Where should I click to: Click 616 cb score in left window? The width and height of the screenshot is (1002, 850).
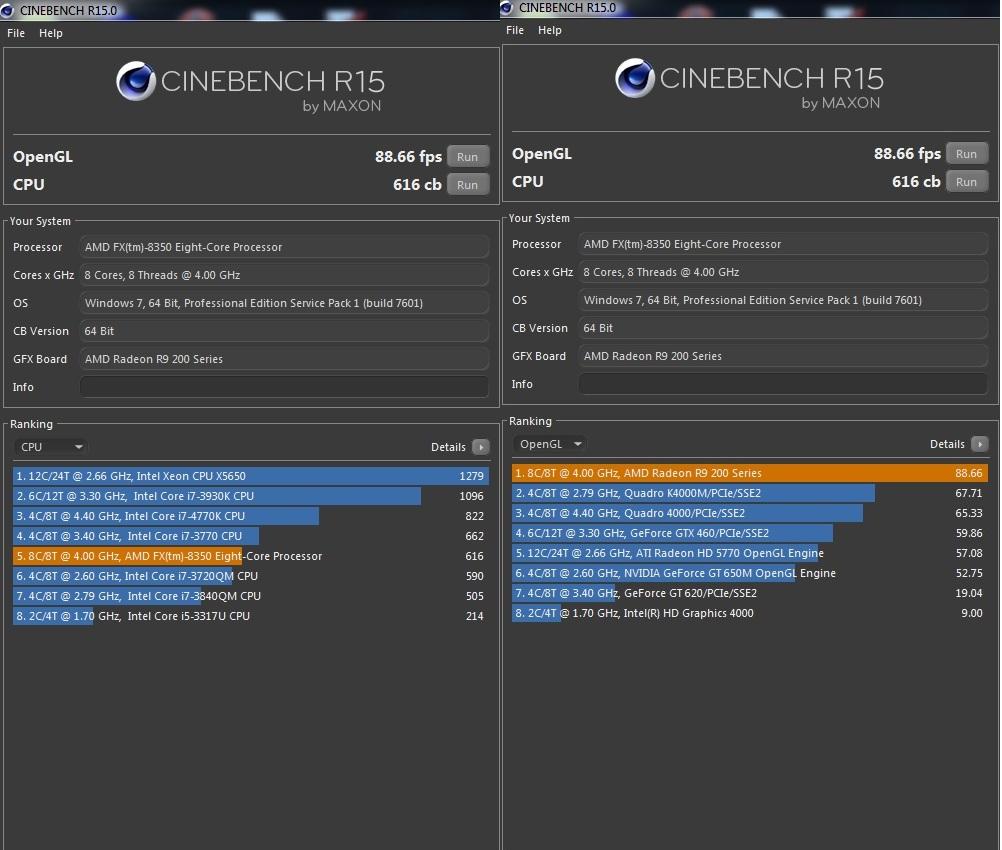(x=417, y=185)
